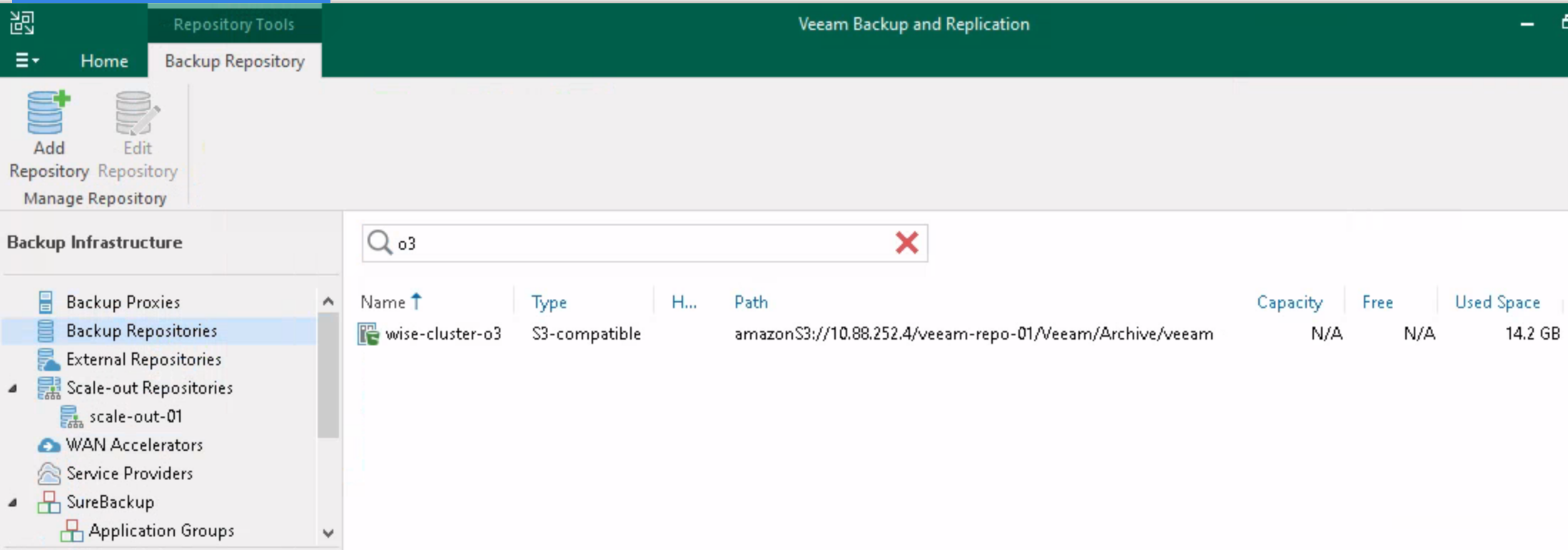Click the Backup Proxies icon
Image resolution: width=1568 pixels, height=550 pixels.
click(46, 302)
